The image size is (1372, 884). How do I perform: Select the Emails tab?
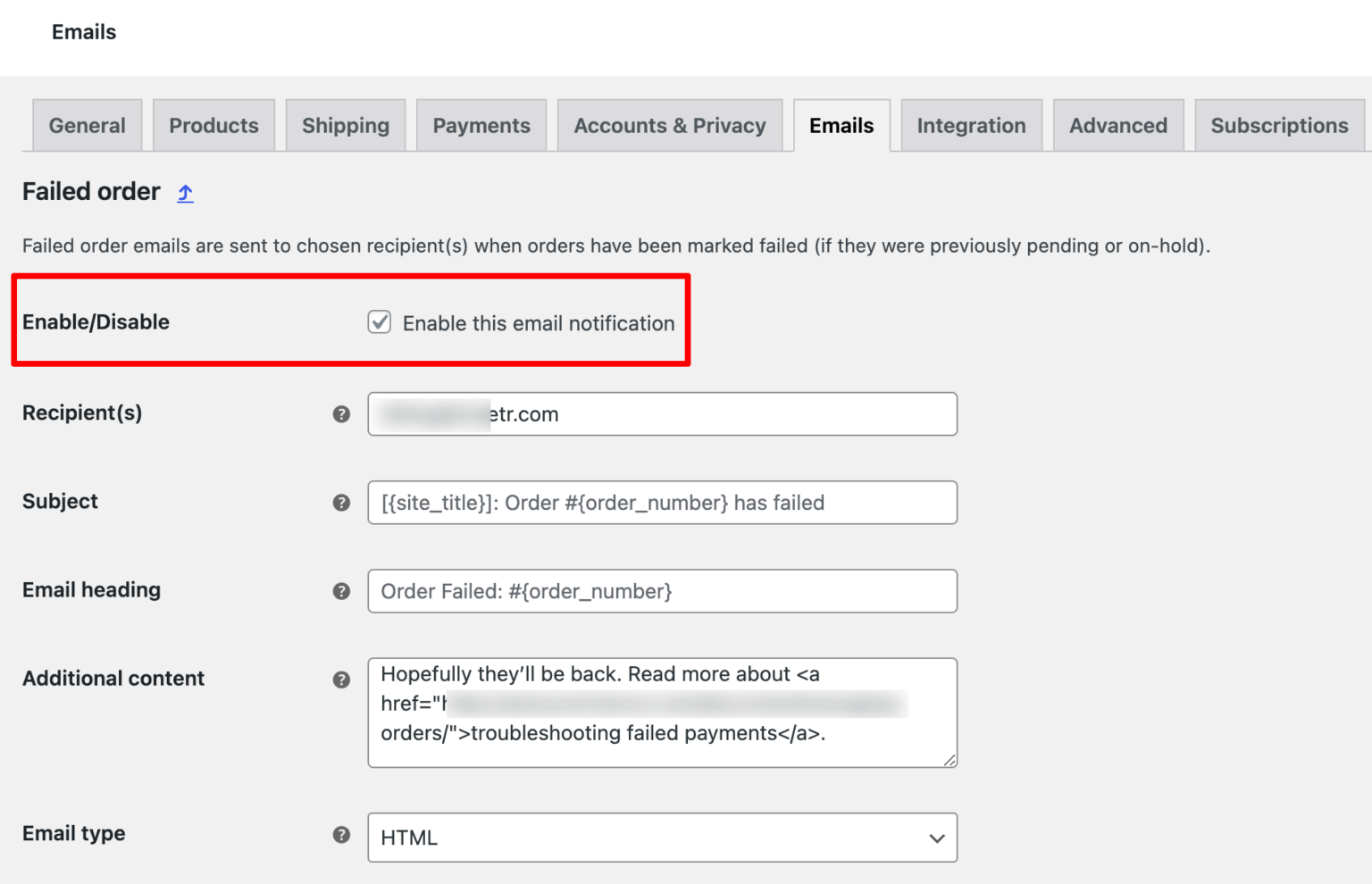click(x=841, y=125)
